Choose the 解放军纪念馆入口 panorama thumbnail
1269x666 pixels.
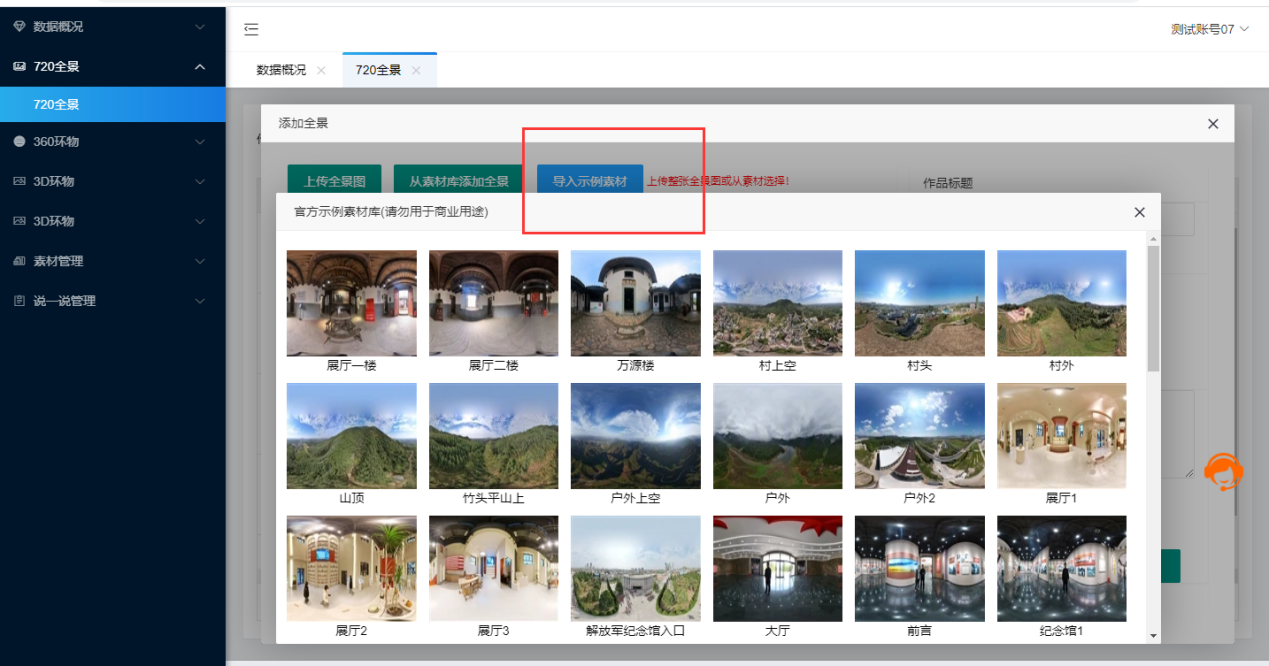click(635, 568)
